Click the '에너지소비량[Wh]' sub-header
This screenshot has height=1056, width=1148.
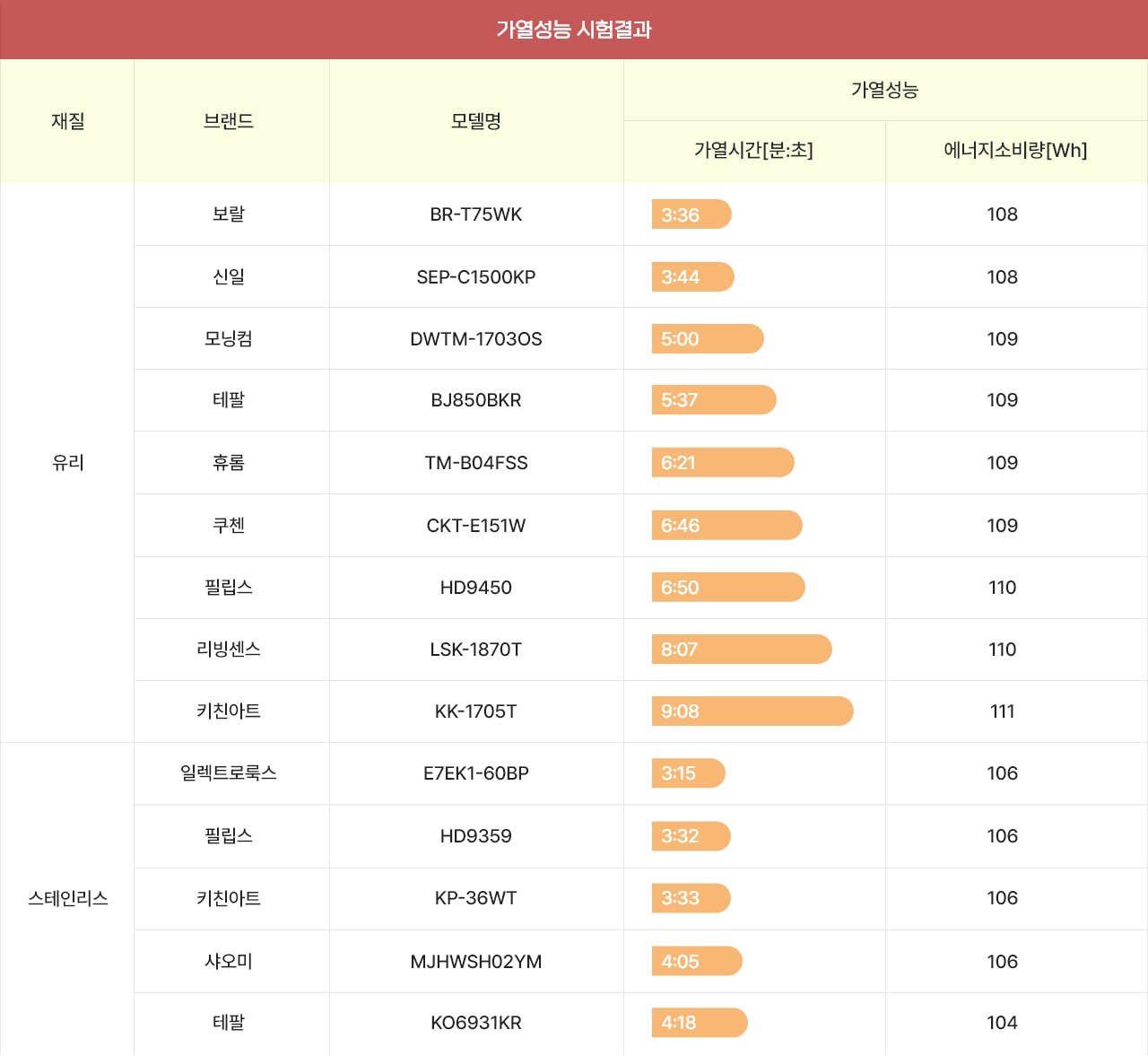[x=1015, y=151]
